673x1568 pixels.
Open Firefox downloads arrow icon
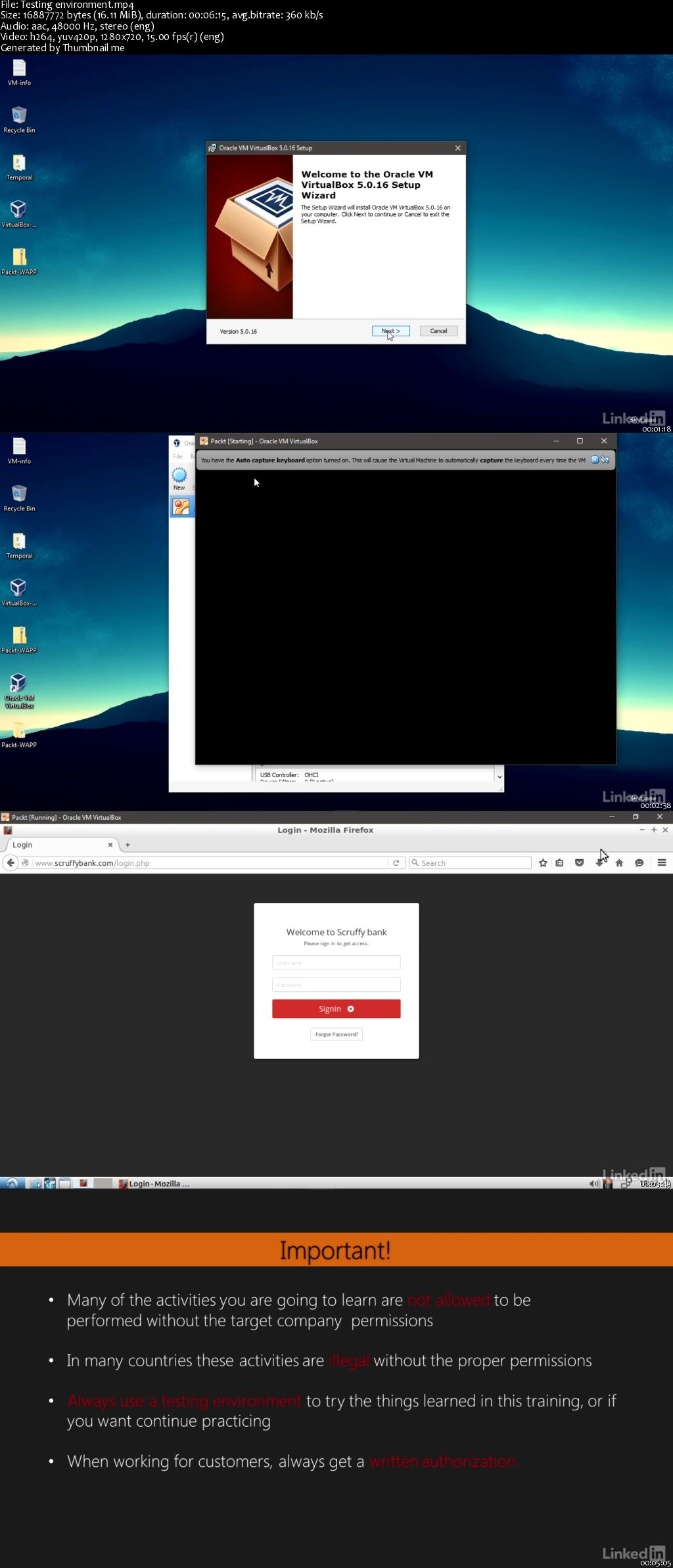coord(599,862)
